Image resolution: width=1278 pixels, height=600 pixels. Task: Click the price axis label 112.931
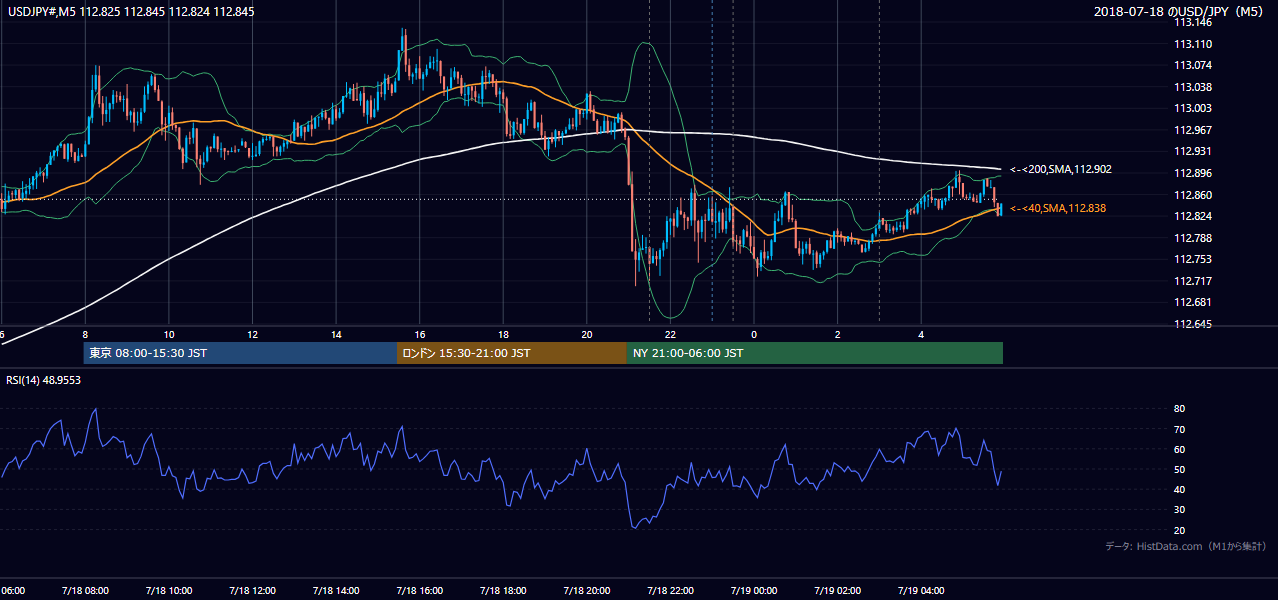[x=1192, y=151]
